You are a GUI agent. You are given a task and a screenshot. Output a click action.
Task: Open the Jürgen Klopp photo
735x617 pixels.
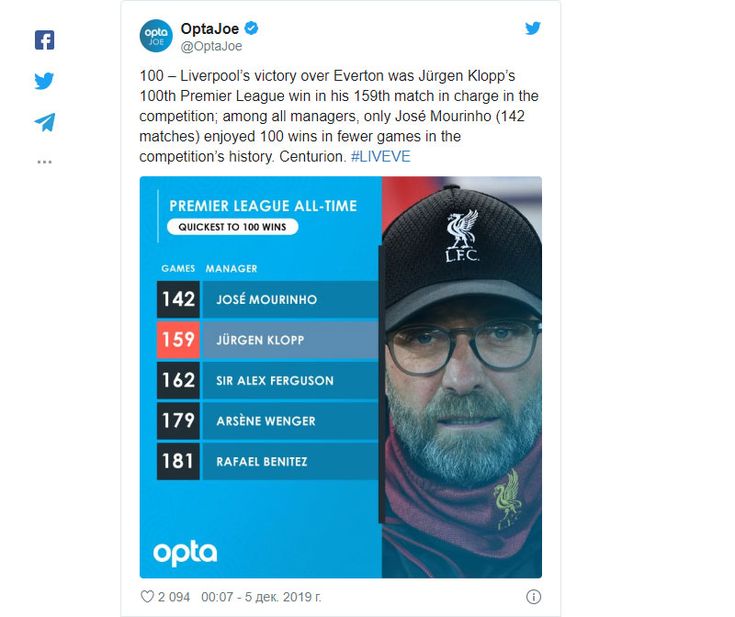(x=462, y=377)
